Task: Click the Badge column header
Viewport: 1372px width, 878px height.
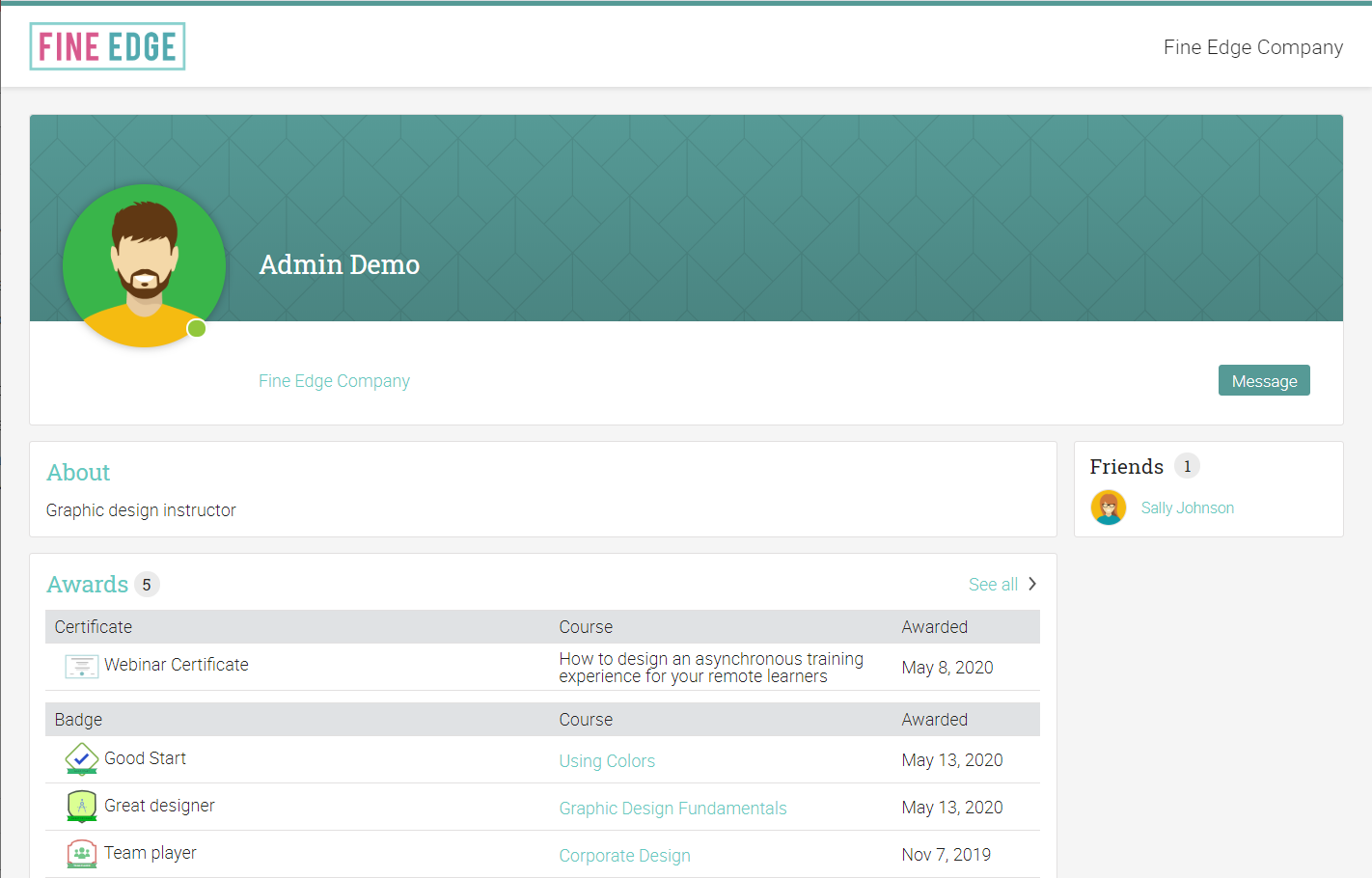Action: point(78,720)
